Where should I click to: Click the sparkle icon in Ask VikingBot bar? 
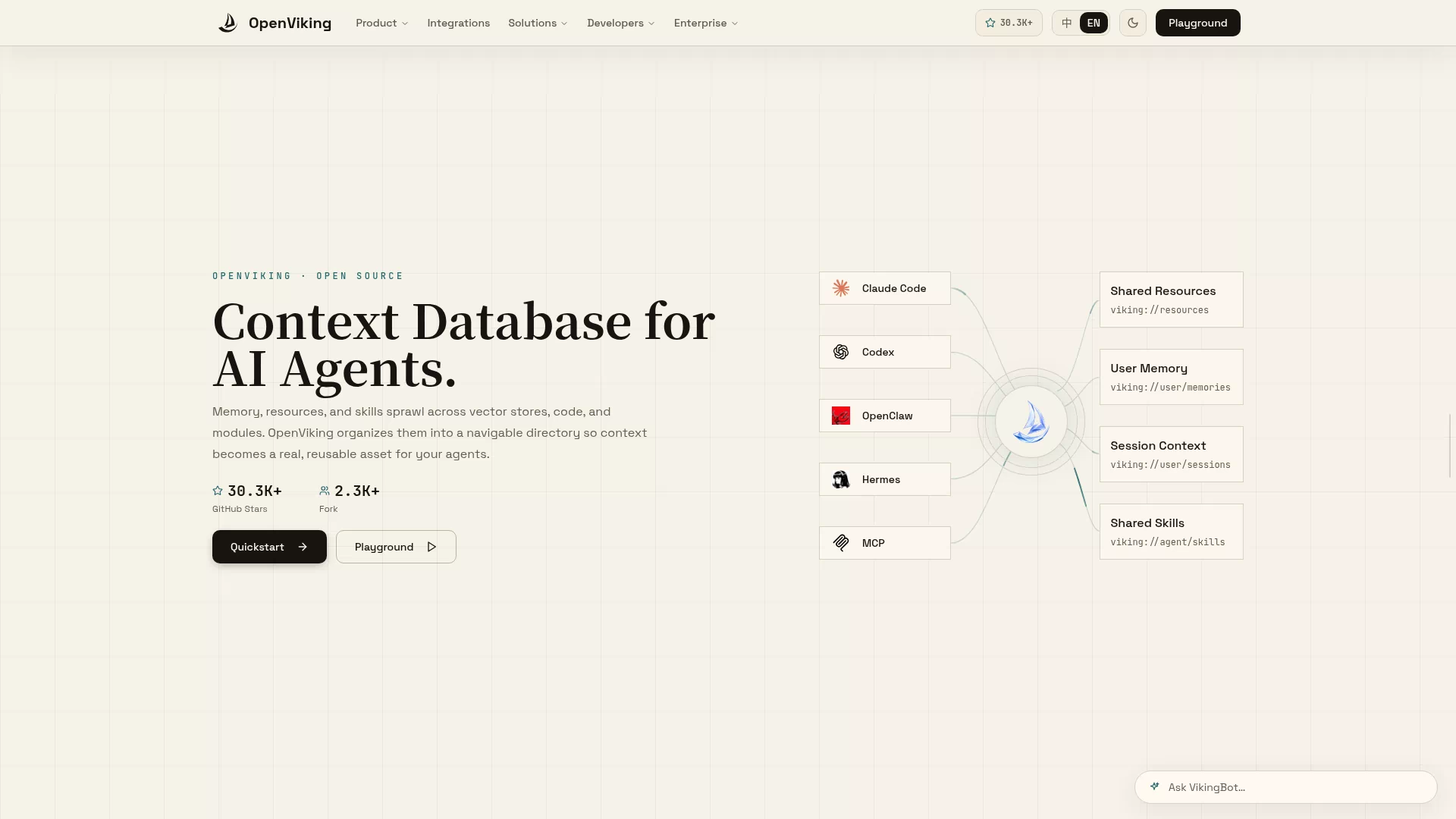(x=1154, y=786)
